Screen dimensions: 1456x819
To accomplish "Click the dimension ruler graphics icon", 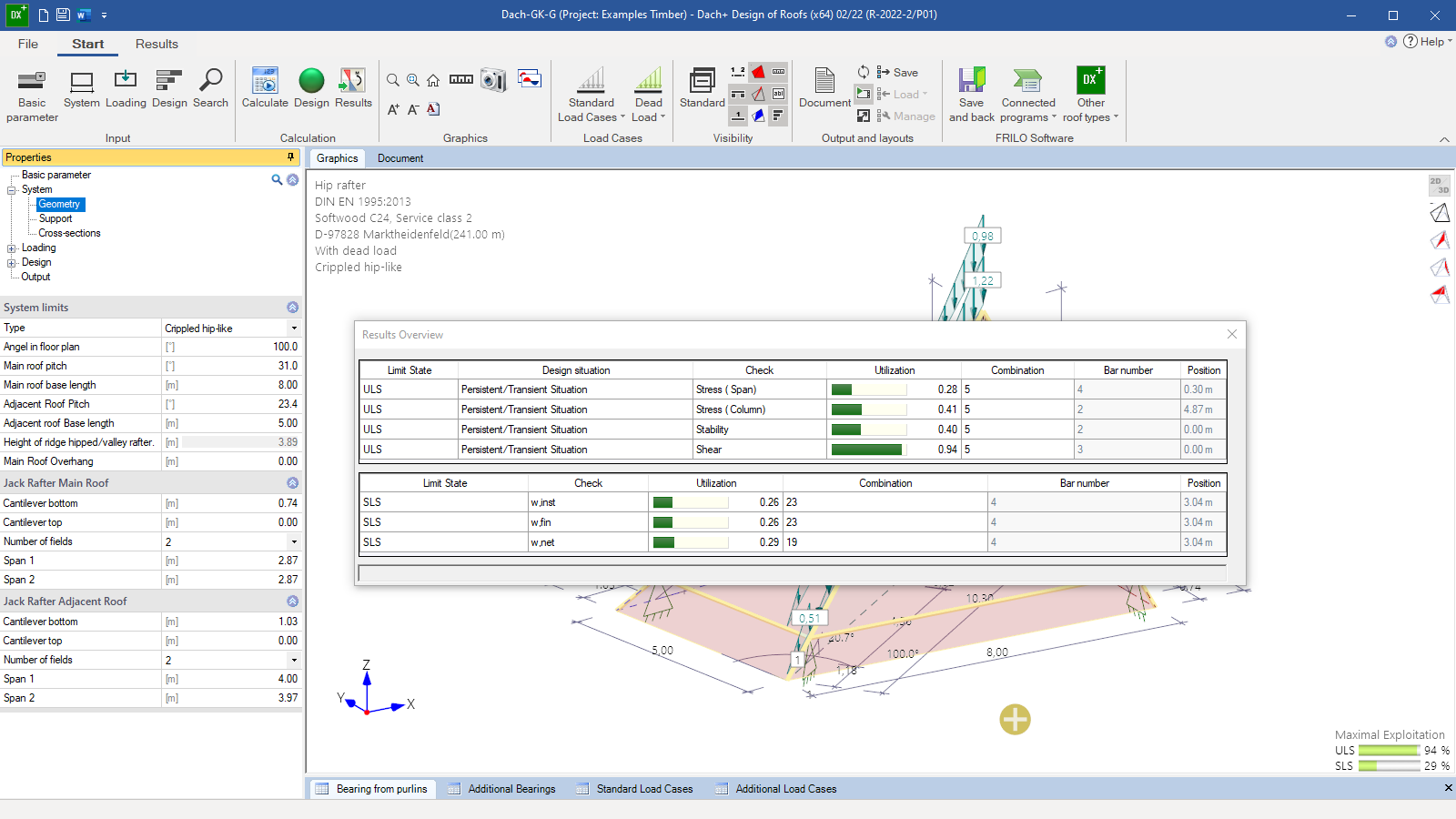I will (461, 80).
